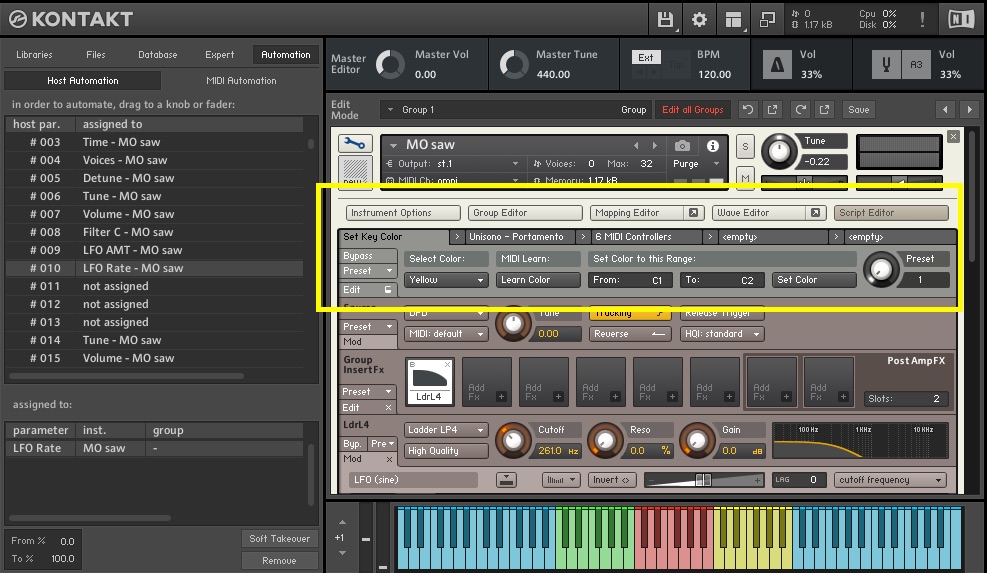Click the NI logo icon

point(961,19)
